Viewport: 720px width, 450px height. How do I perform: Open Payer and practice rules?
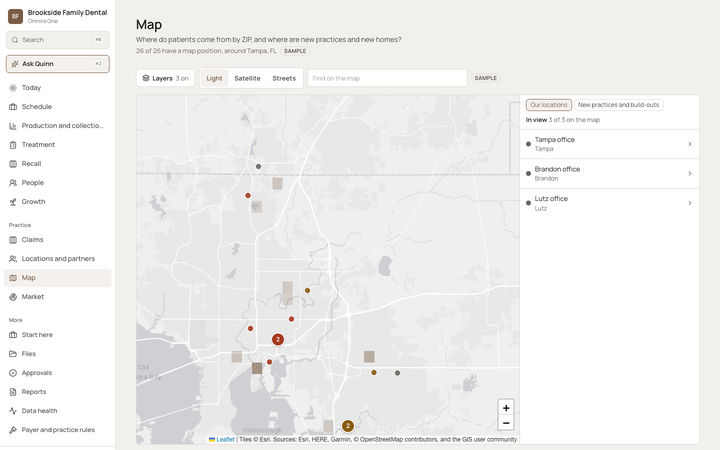pyautogui.click(x=58, y=430)
